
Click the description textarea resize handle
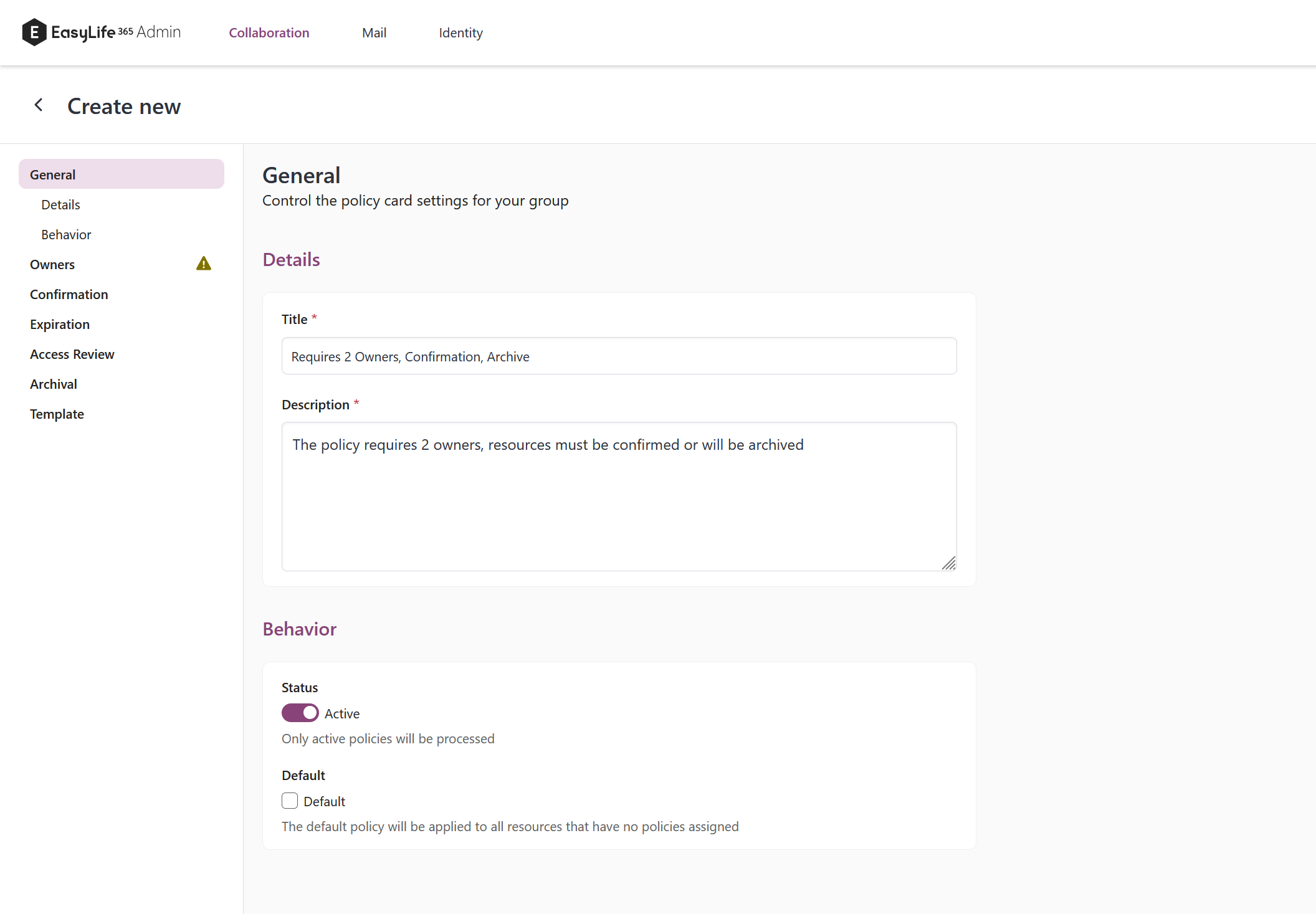948,563
